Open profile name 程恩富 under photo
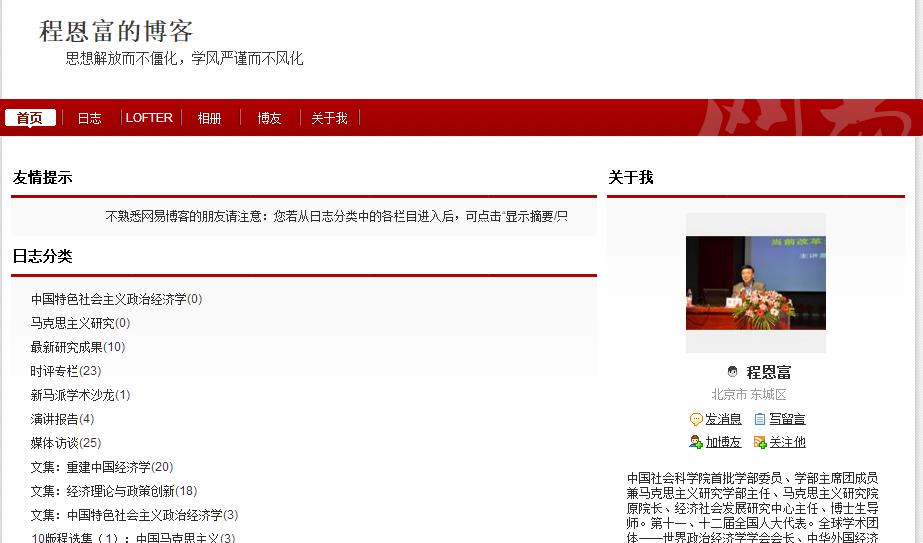 (768, 372)
